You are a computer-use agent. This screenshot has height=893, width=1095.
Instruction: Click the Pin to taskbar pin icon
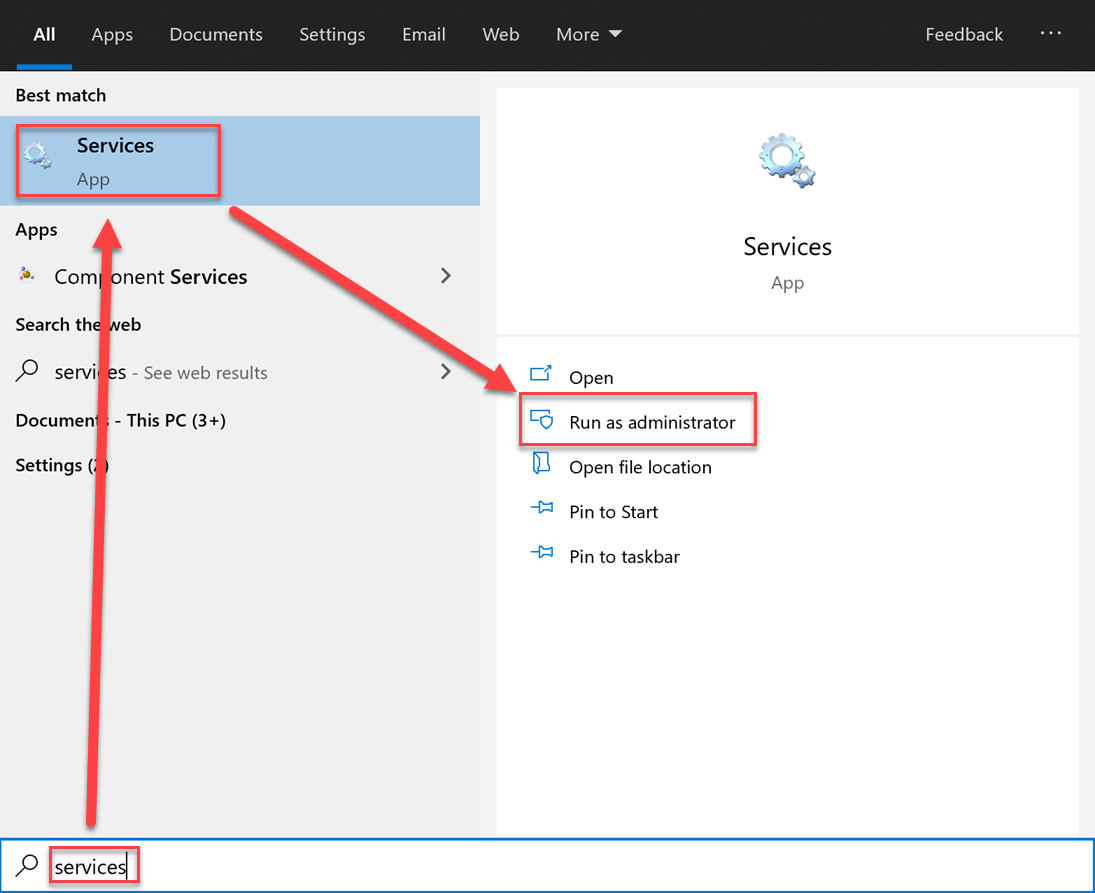[x=541, y=554]
